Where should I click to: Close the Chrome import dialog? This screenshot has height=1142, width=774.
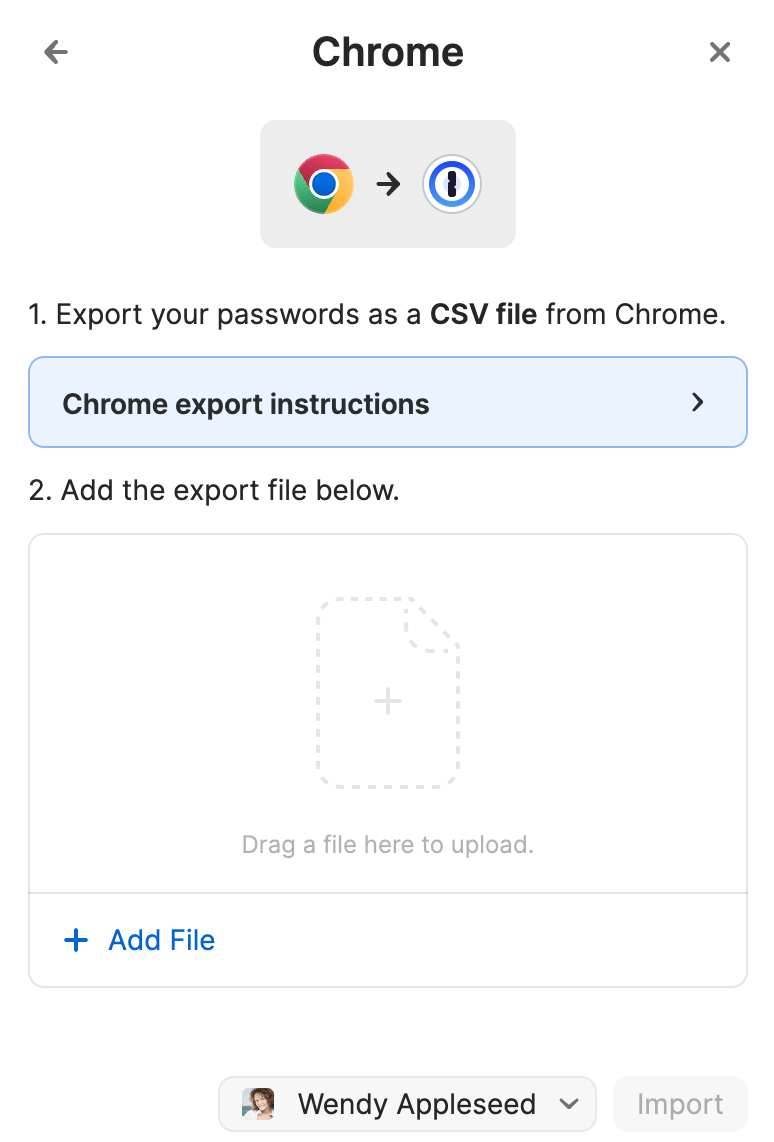pyautogui.click(x=719, y=52)
